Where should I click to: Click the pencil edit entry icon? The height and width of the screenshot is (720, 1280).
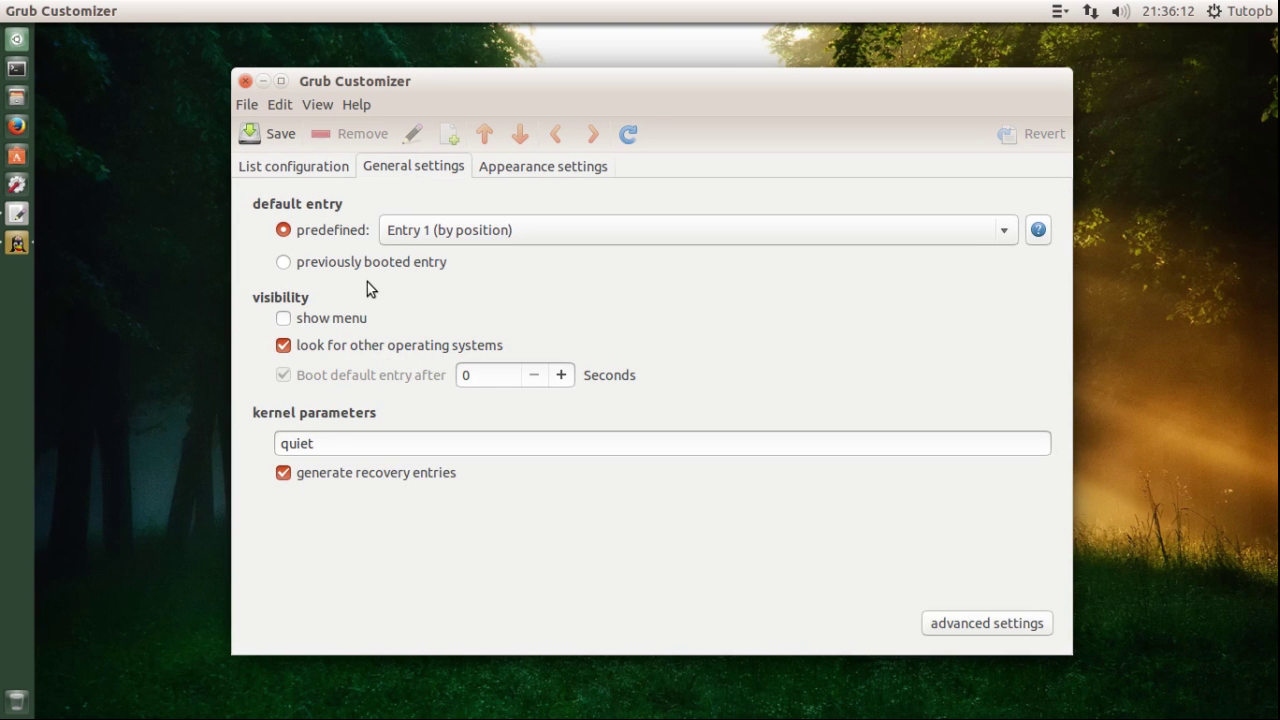(413, 134)
